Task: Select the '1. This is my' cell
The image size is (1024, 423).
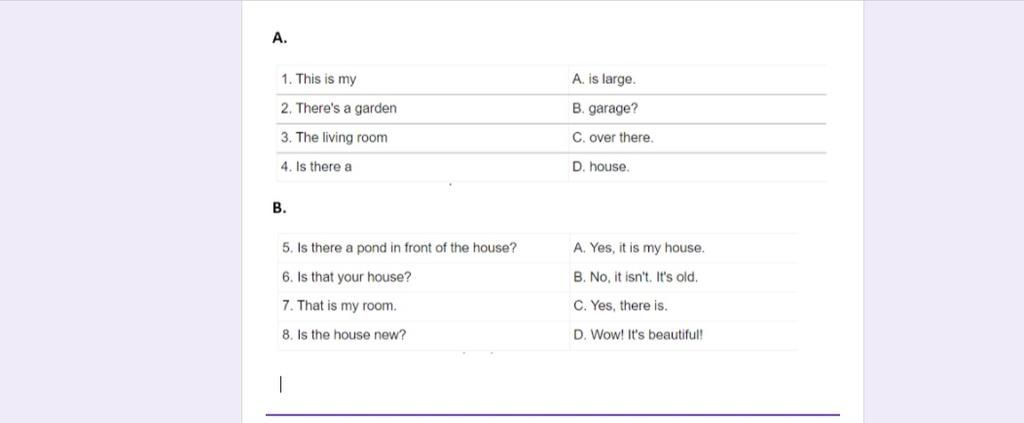Action: tap(423, 80)
